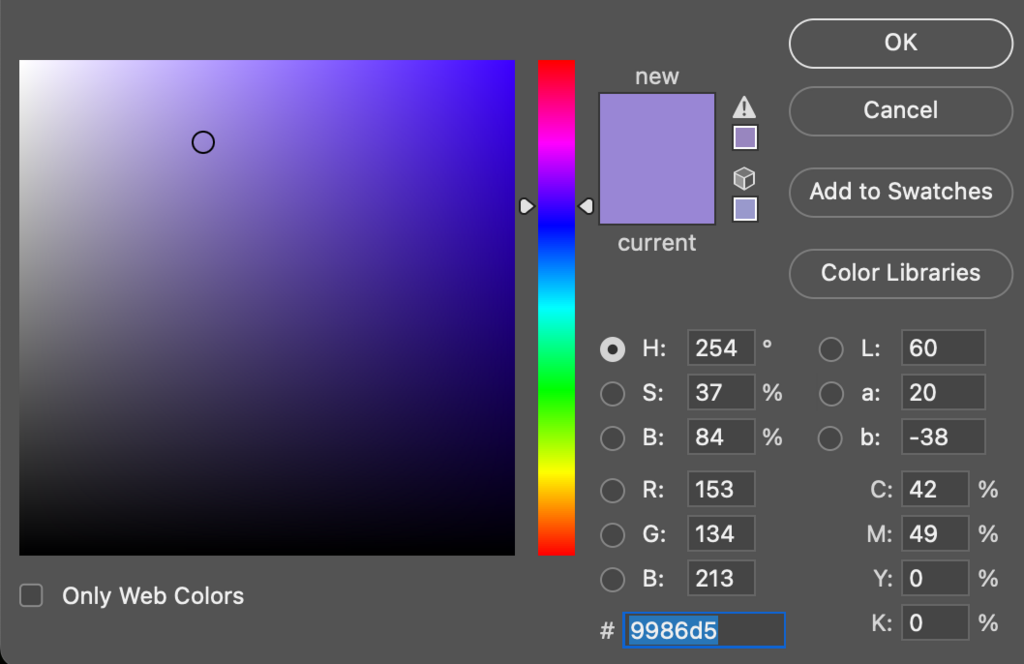Select the L radio button for Lab lightness
This screenshot has width=1024, height=664.
[831, 348]
